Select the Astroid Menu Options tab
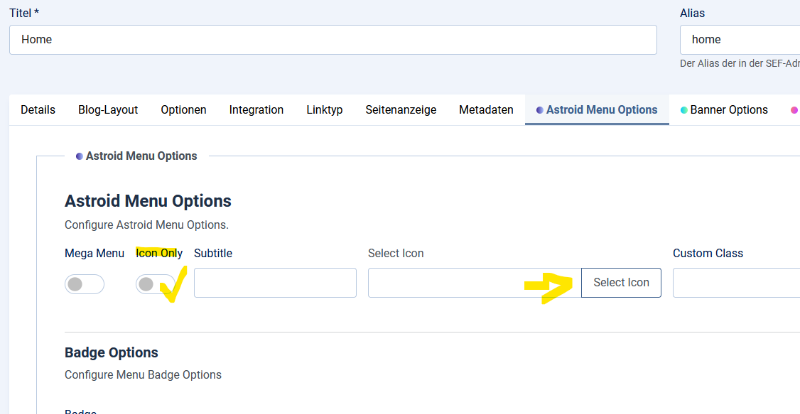This screenshot has height=414, width=800. pos(596,110)
